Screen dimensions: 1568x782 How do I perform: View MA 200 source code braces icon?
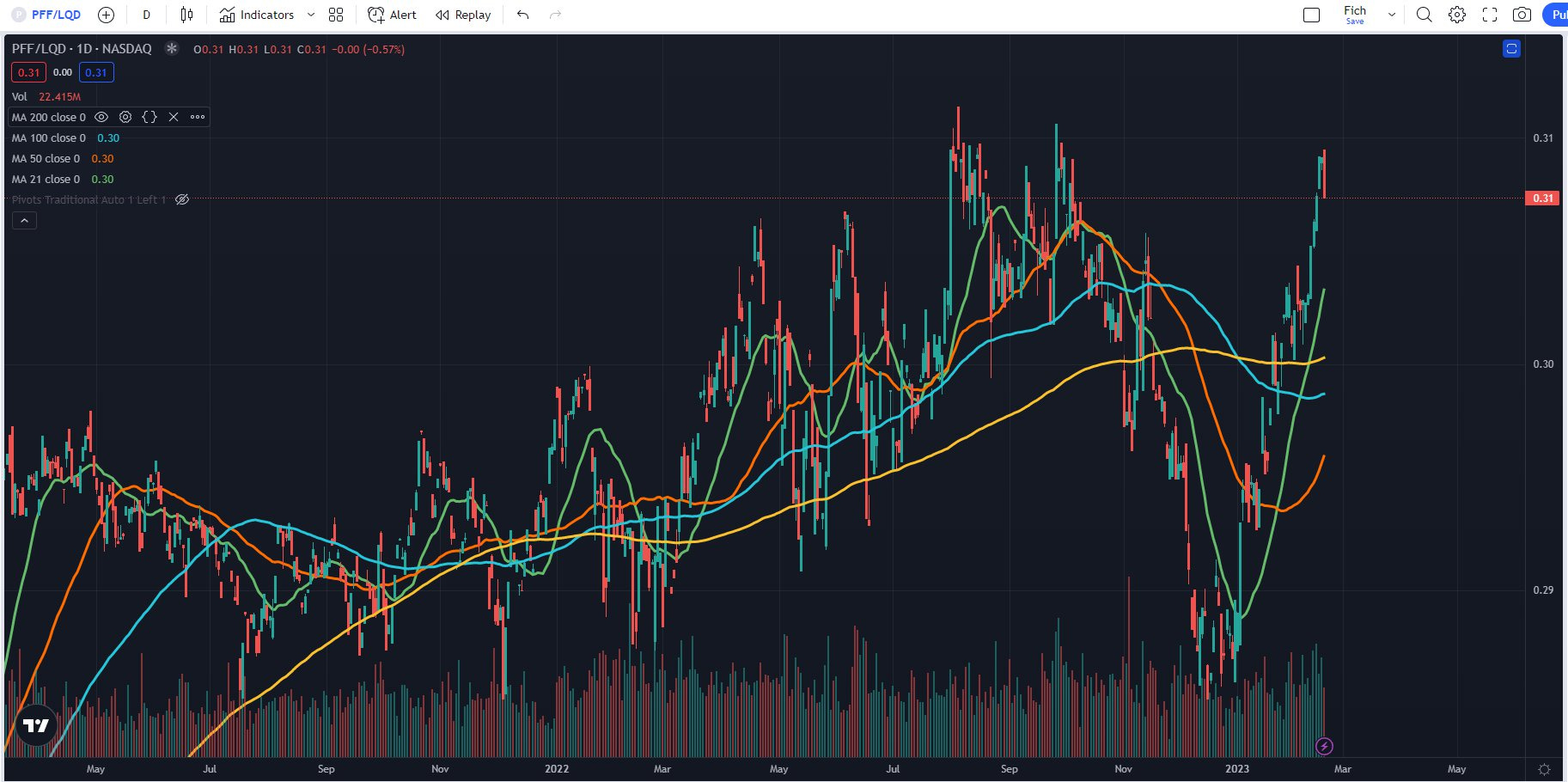tap(149, 117)
